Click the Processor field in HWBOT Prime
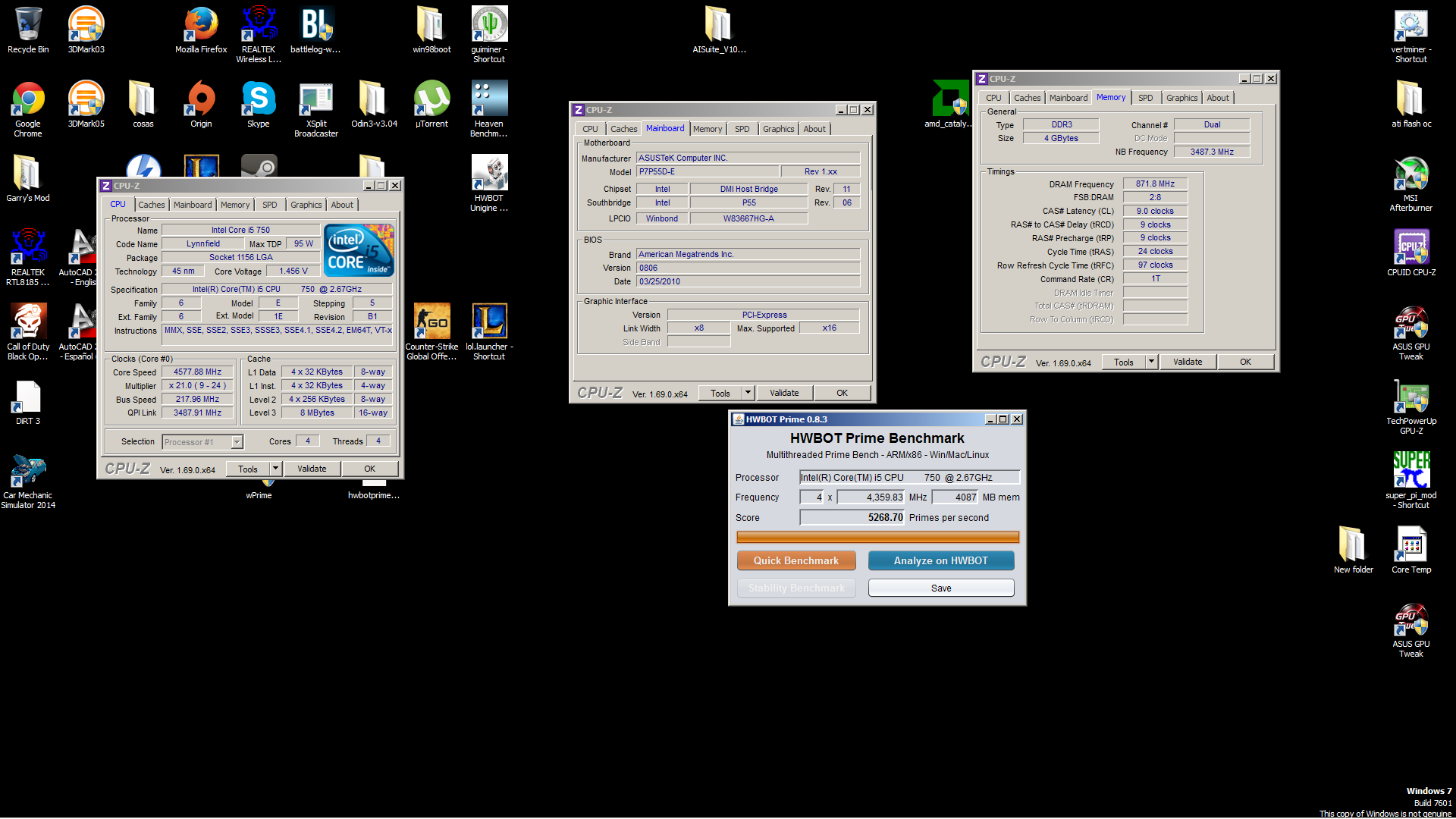Screen dimensions: 1456x819 coord(910,477)
